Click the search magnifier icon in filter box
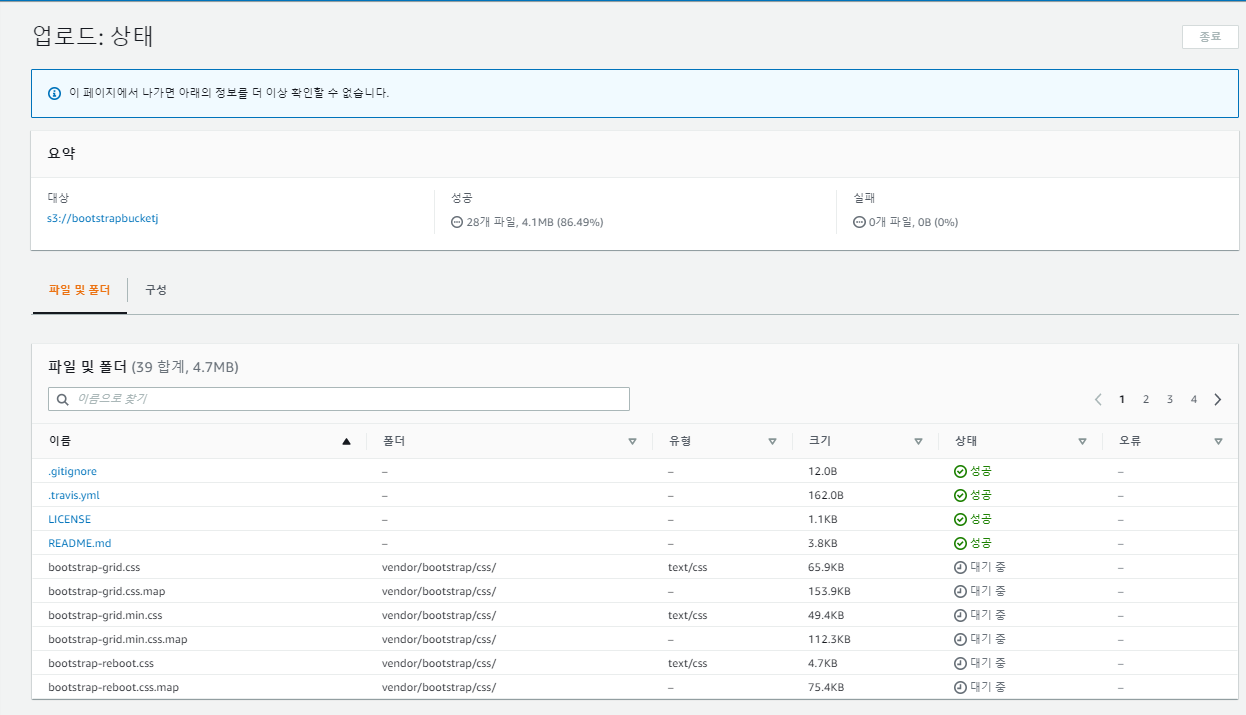 click(63, 399)
